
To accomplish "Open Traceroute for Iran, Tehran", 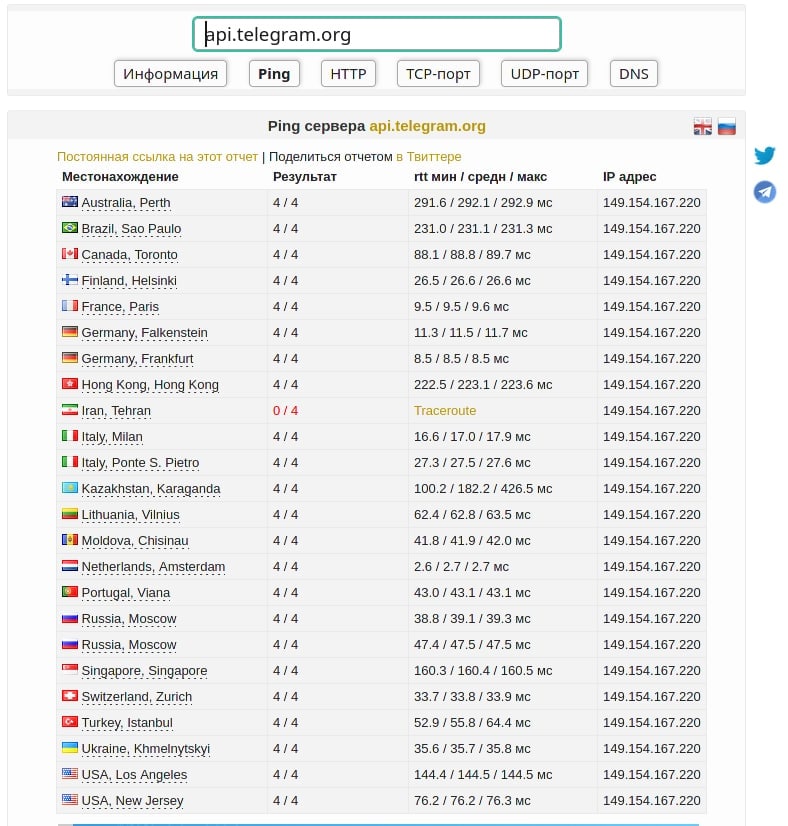I will (x=445, y=410).
